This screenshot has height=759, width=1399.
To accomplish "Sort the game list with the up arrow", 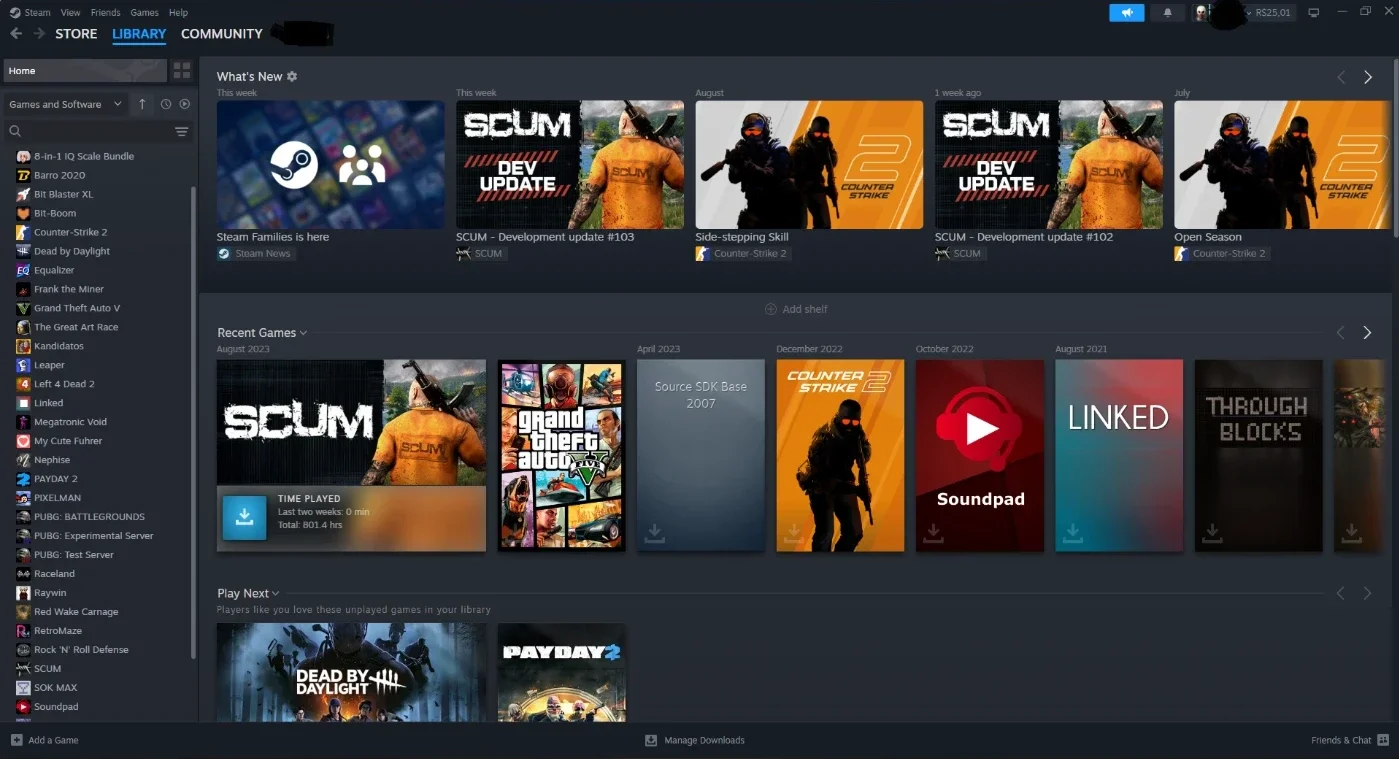I will (x=142, y=104).
